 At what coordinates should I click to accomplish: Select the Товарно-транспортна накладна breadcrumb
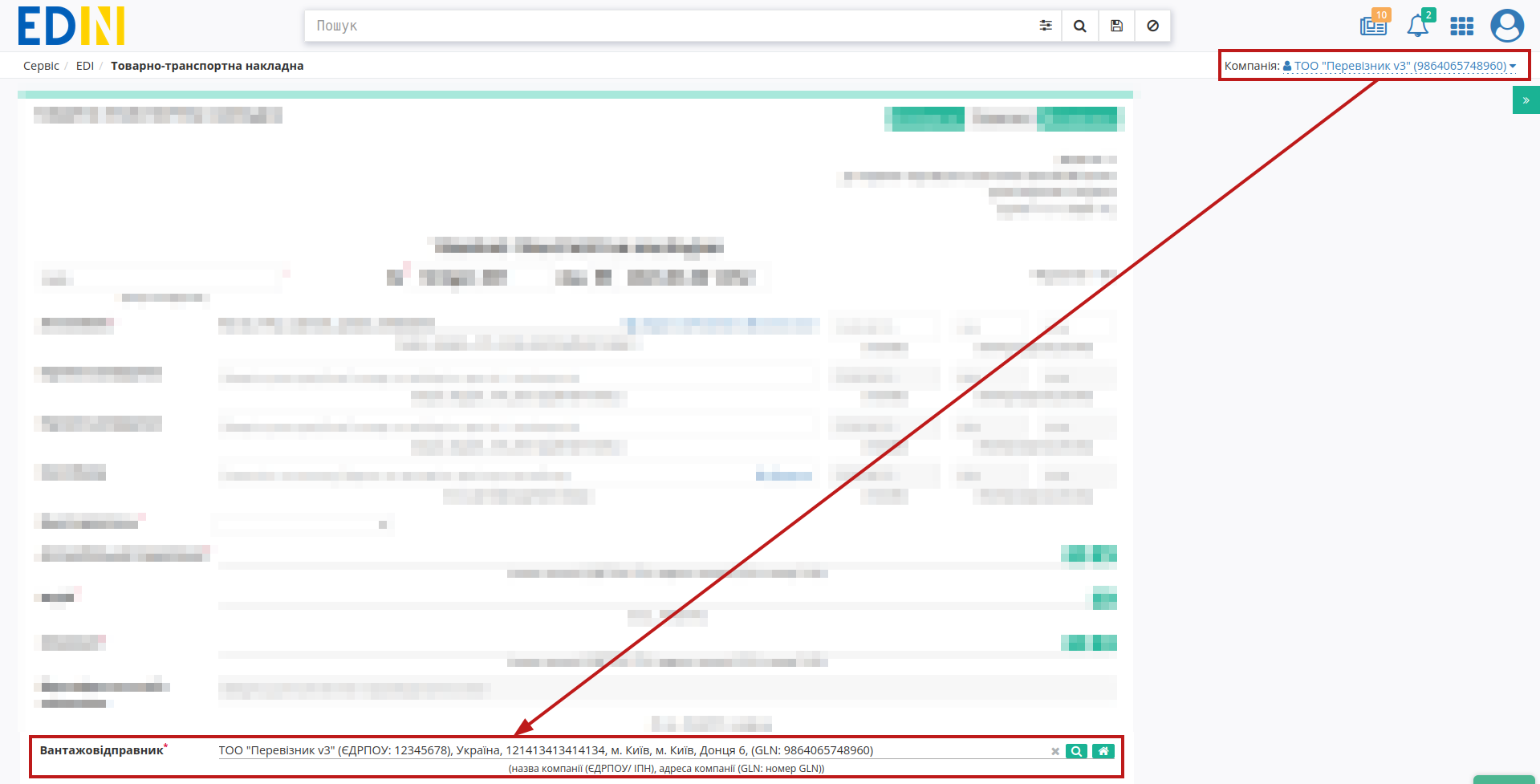(207, 66)
